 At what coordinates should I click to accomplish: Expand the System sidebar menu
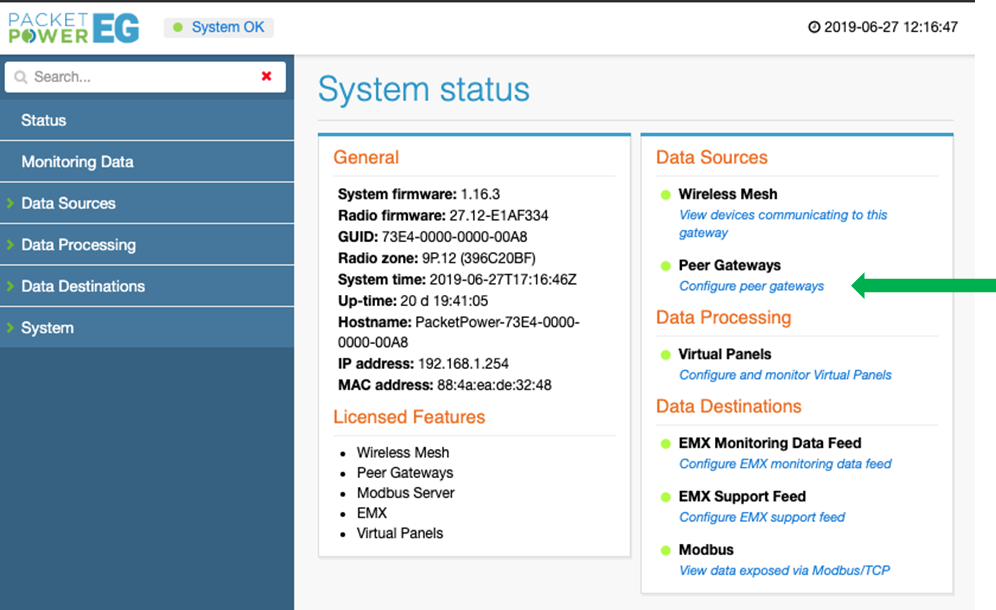tap(47, 328)
